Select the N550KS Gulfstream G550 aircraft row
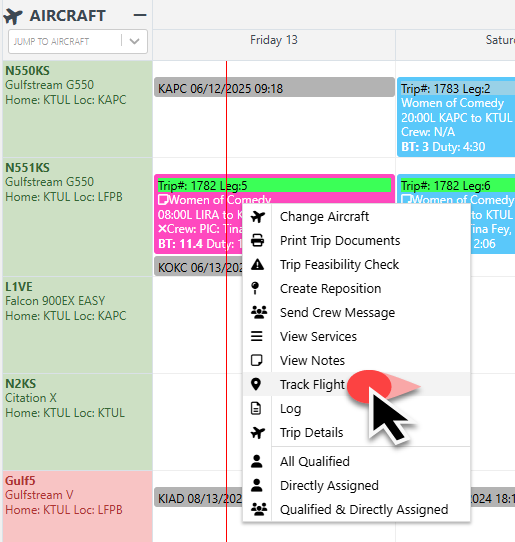Viewport: 515px width, 542px height. tap(78, 109)
